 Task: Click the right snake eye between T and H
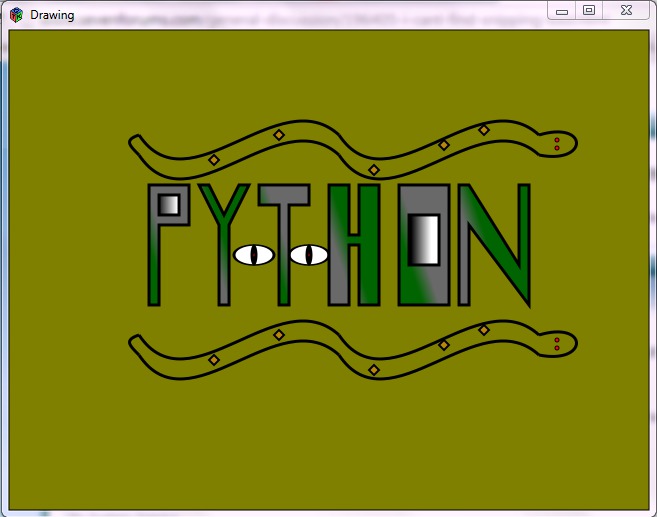point(309,255)
